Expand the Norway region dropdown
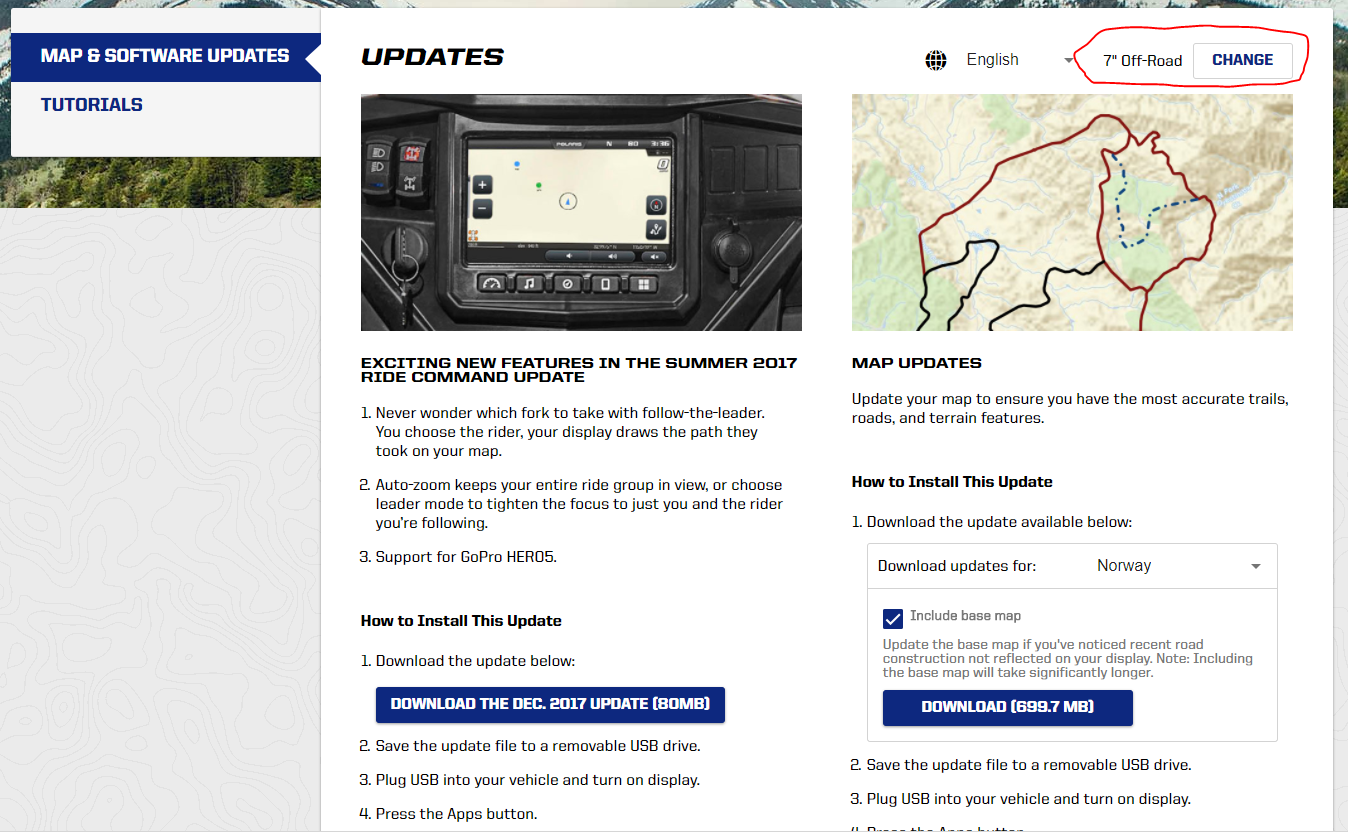Screen dimensions: 1348x832 click(1177, 566)
